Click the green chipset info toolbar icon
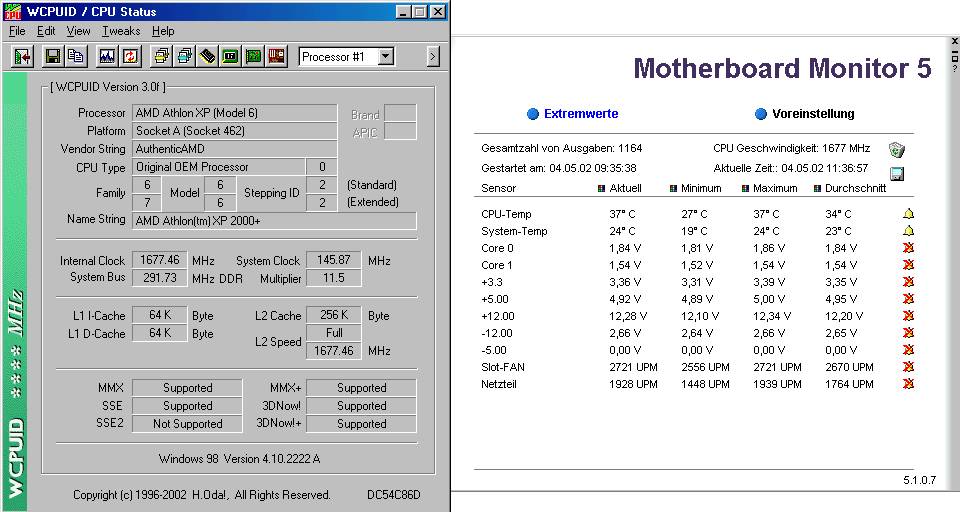This screenshot has height=512, width=960. click(x=230, y=57)
